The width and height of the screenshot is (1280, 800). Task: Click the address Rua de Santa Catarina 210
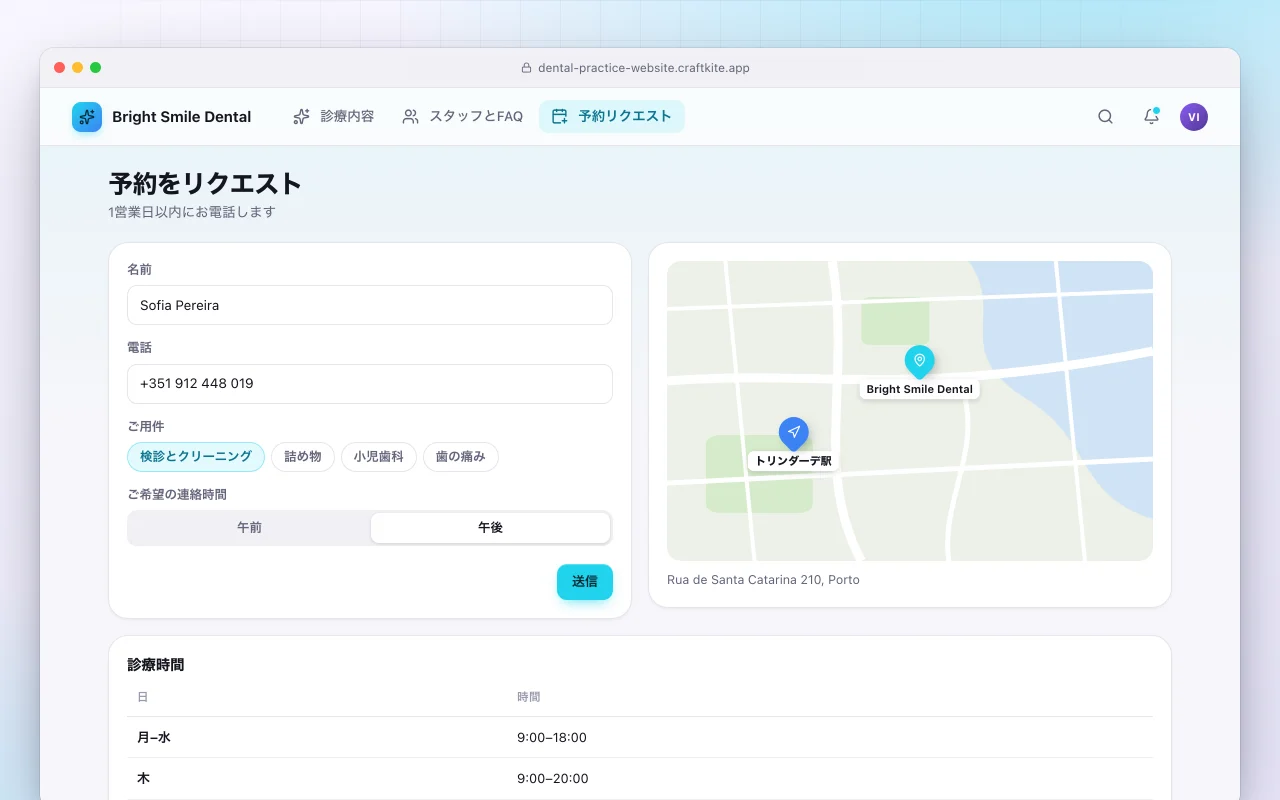click(763, 580)
